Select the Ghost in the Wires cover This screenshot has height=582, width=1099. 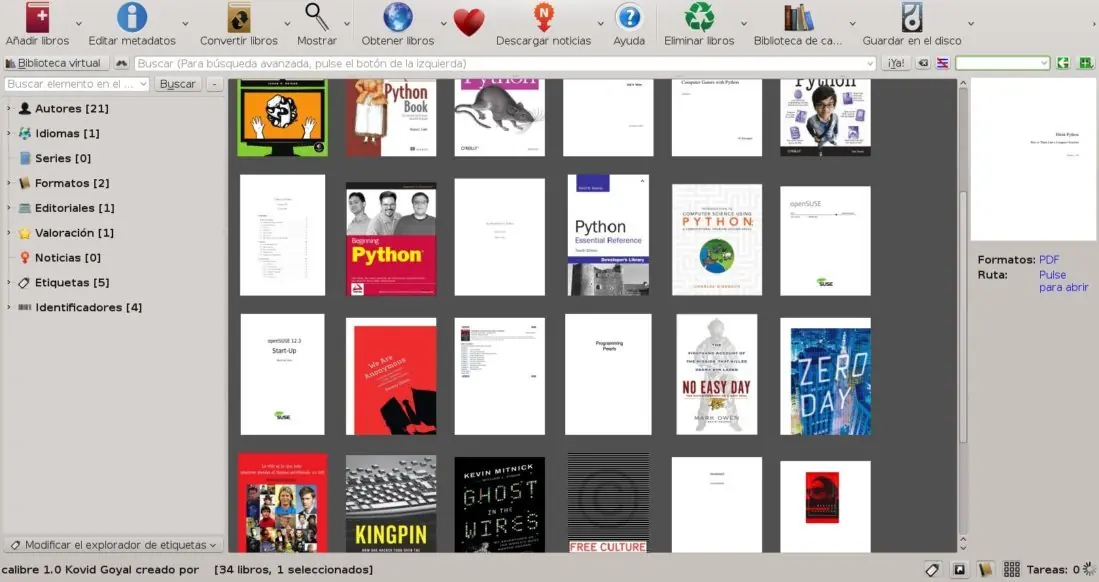click(500, 505)
